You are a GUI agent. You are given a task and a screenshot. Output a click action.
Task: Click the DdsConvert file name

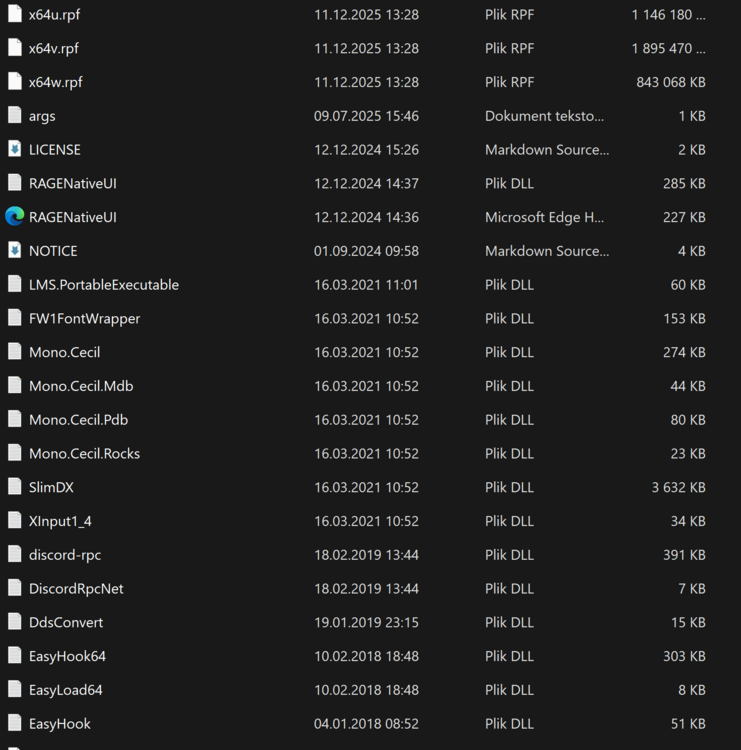(x=66, y=622)
